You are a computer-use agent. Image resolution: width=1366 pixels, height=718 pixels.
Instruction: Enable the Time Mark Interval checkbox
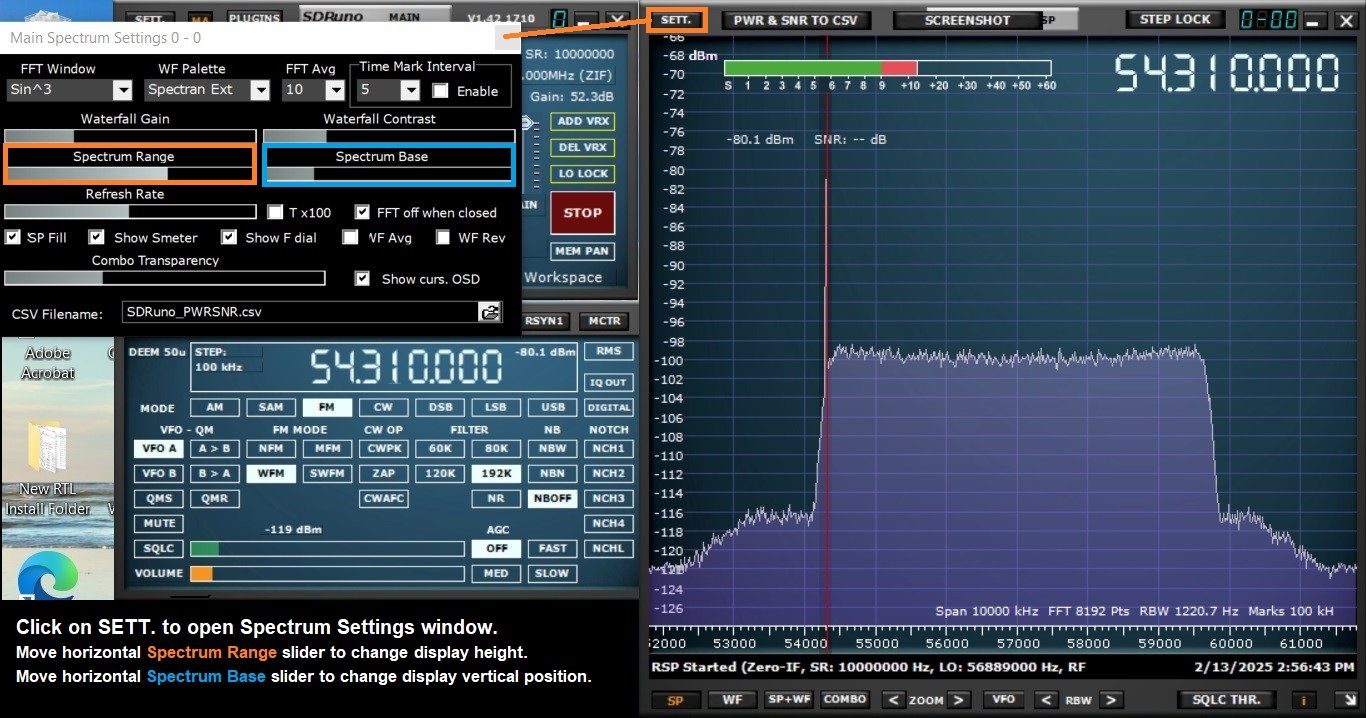[440, 91]
